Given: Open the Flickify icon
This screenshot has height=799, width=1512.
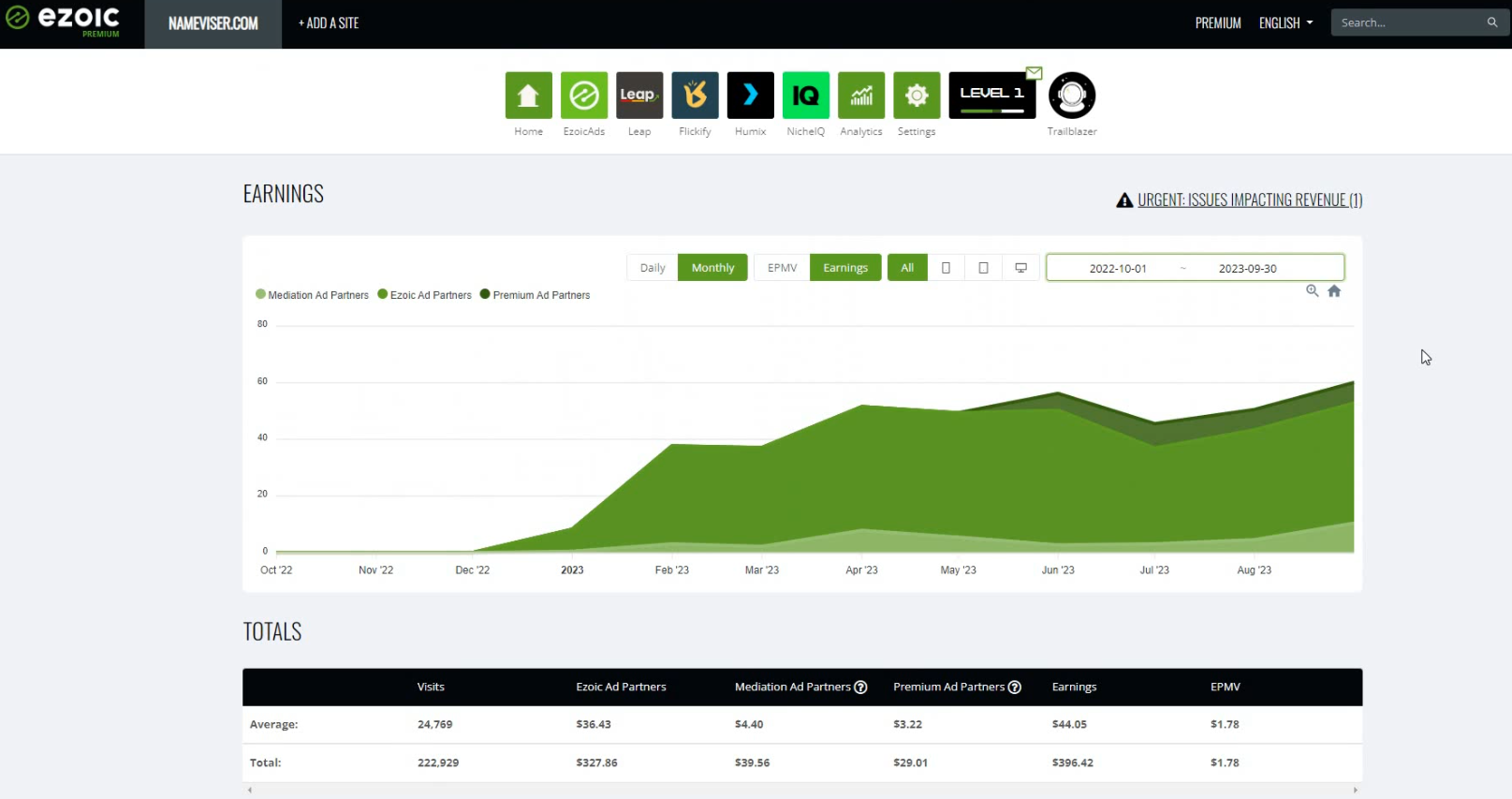Looking at the screenshot, I should pyautogui.click(x=695, y=95).
